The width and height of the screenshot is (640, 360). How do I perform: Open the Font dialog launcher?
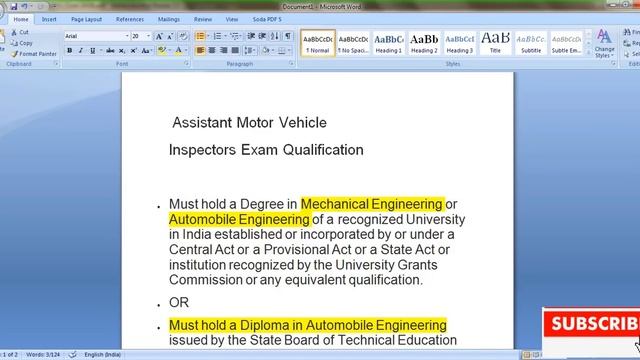point(187,64)
